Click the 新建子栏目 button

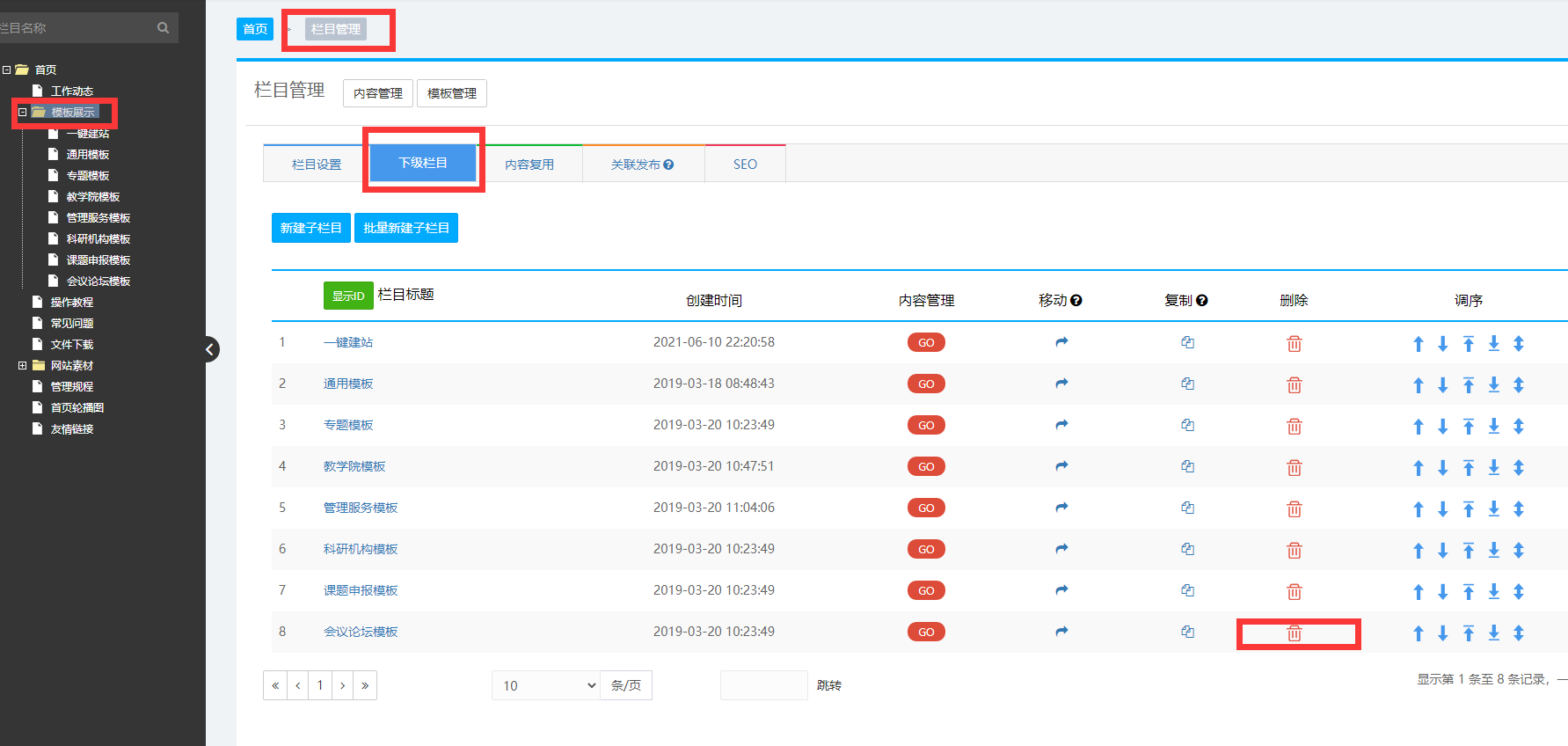click(311, 228)
